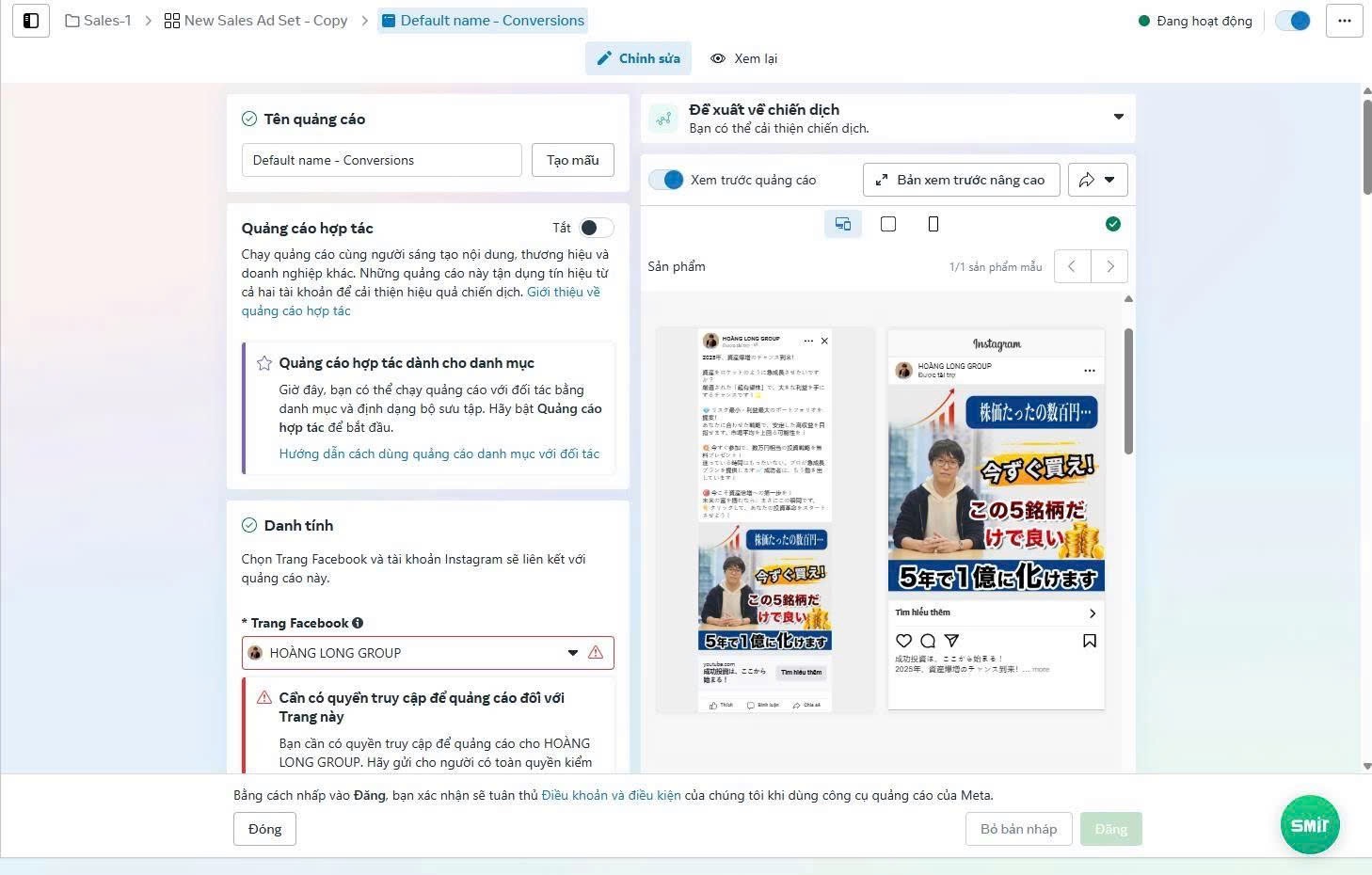The height and width of the screenshot is (875, 1372).
Task: Click the Tạo mẫu button
Action: 572,160
